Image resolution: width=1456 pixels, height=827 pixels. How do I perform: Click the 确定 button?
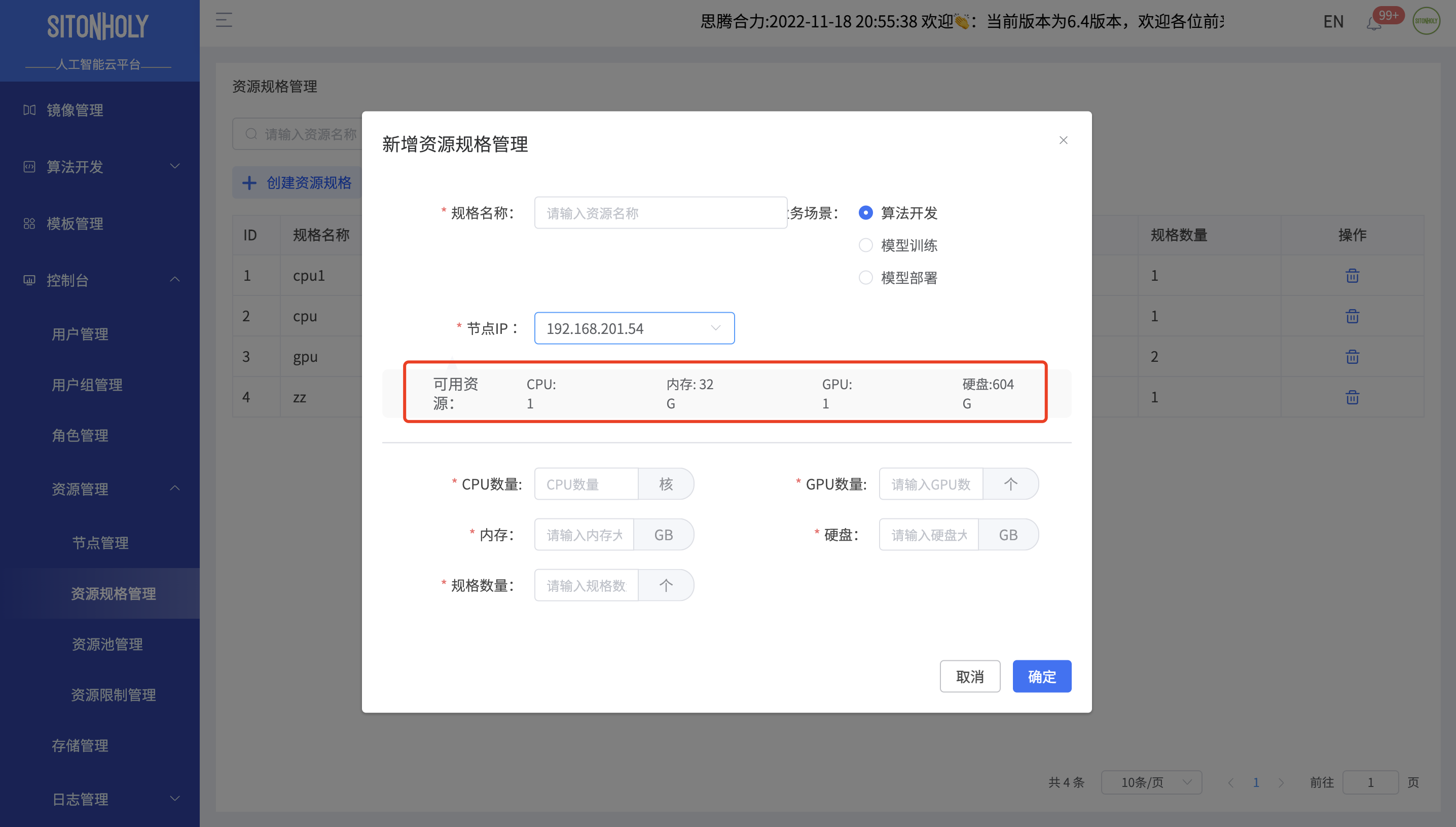pyautogui.click(x=1042, y=676)
